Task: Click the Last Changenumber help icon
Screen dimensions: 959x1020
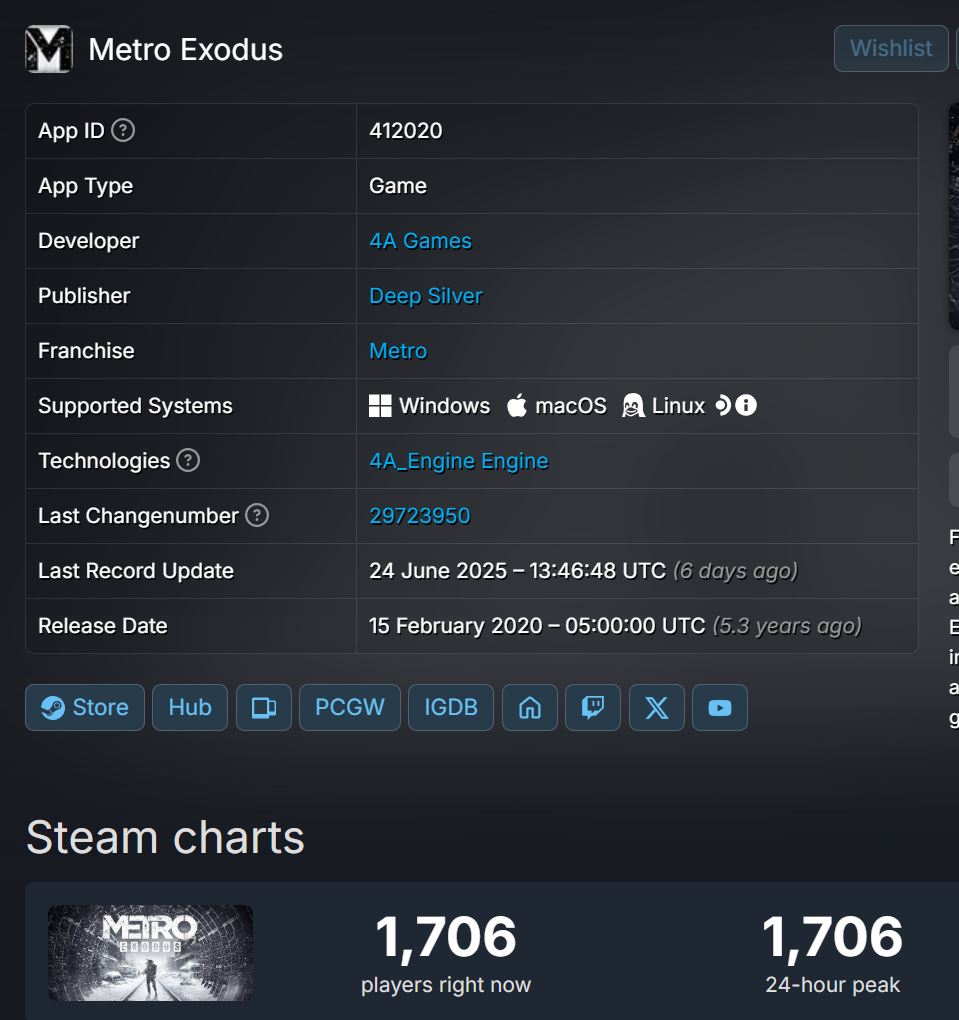Action: point(257,515)
